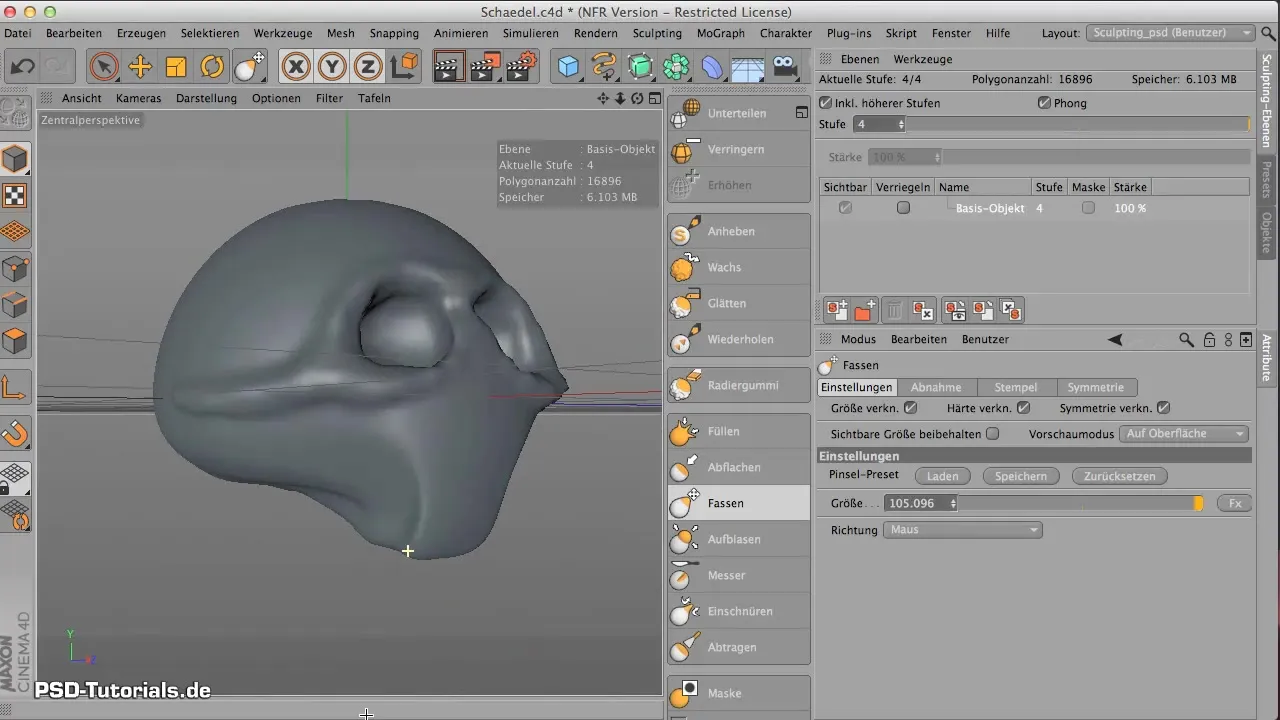Open the Attribute side tab
This screenshot has height=720, width=1280.
[x=1267, y=356]
